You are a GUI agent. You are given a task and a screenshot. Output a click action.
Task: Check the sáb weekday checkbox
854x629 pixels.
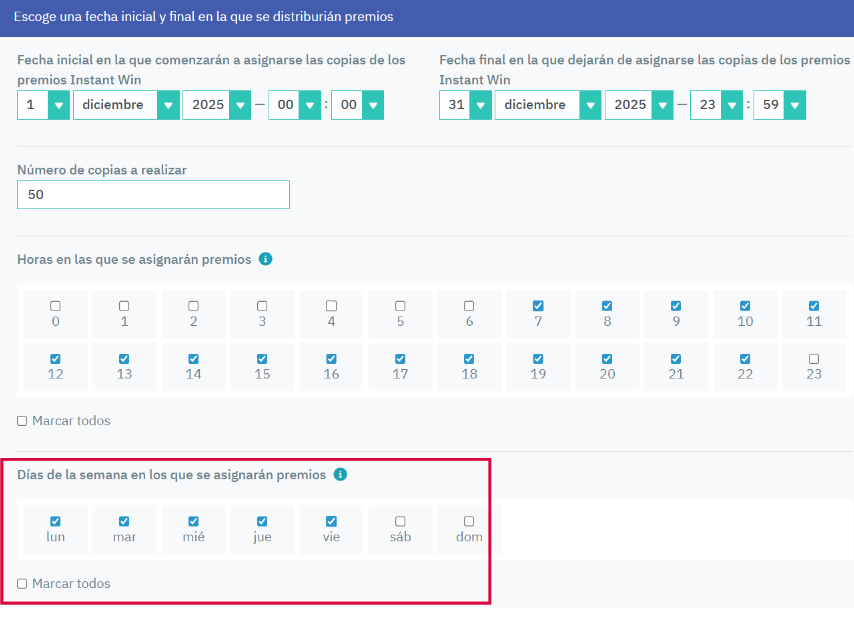(x=400, y=521)
